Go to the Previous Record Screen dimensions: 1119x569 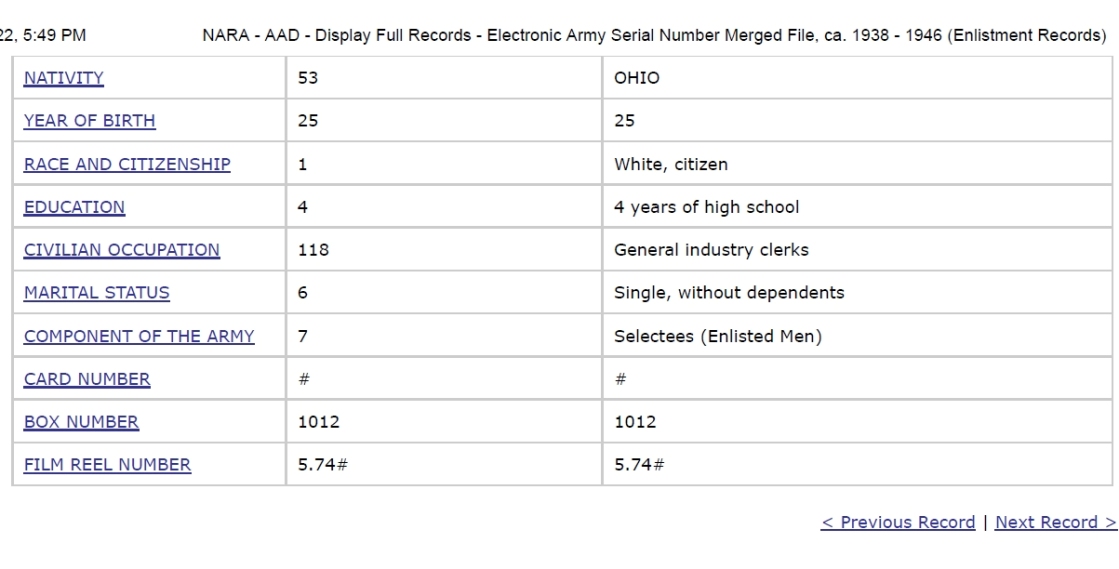[x=898, y=522]
